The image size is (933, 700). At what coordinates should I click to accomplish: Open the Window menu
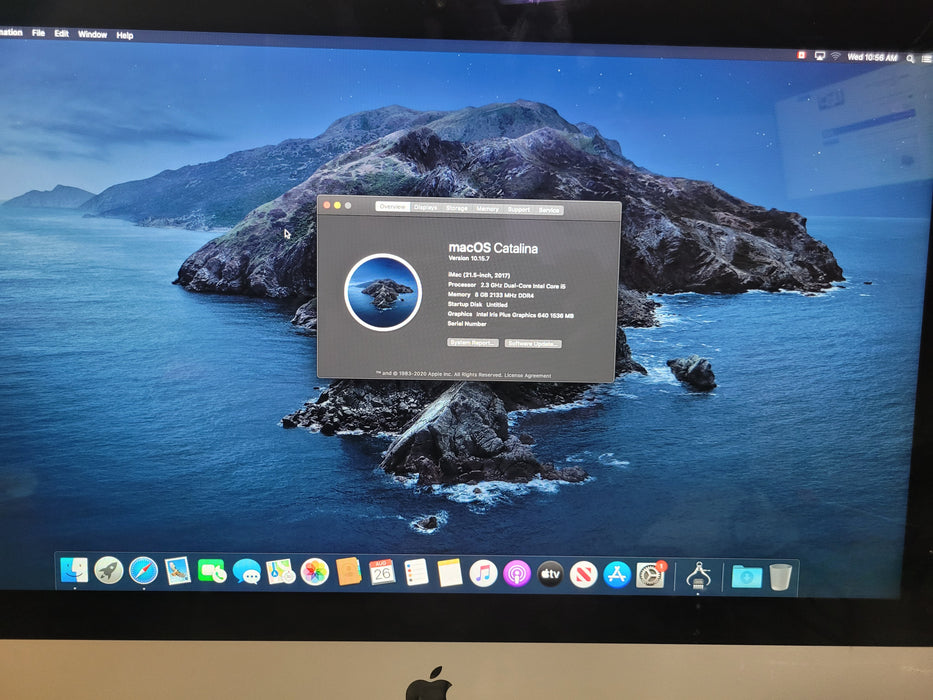point(93,35)
